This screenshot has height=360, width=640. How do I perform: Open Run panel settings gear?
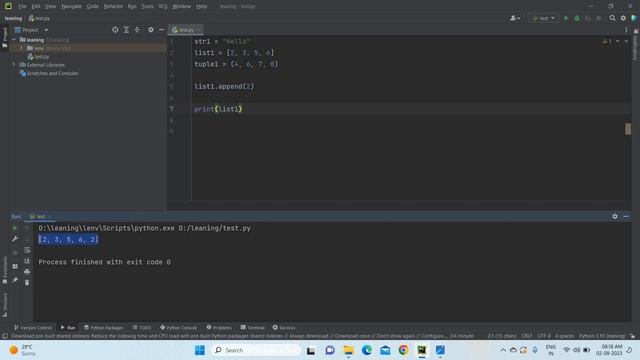(615, 217)
